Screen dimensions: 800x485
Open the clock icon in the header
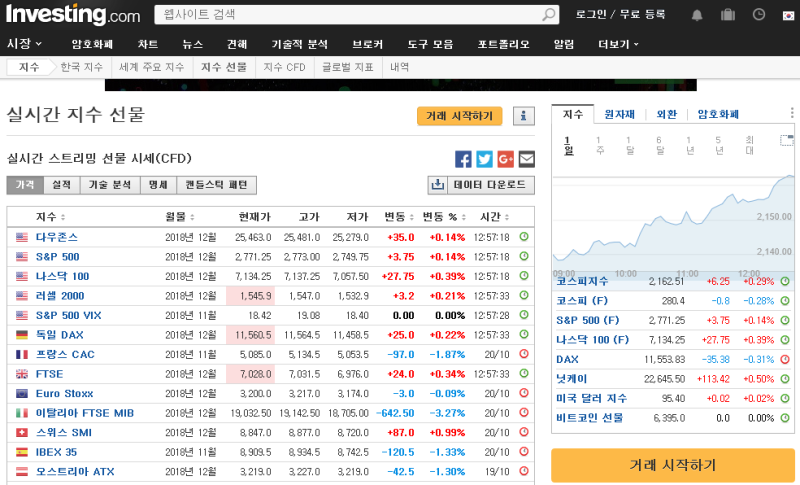tap(759, 14)
